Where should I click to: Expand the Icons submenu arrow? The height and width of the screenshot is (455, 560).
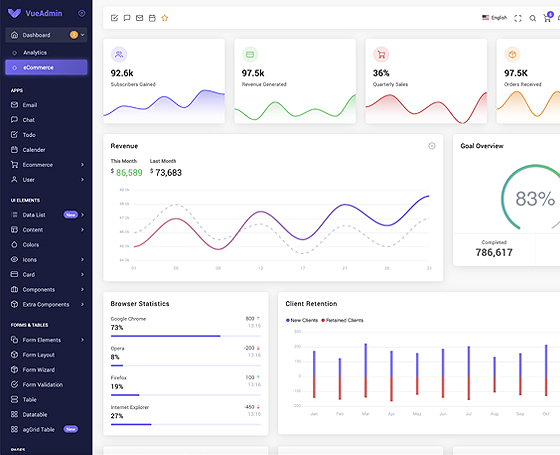82,260
